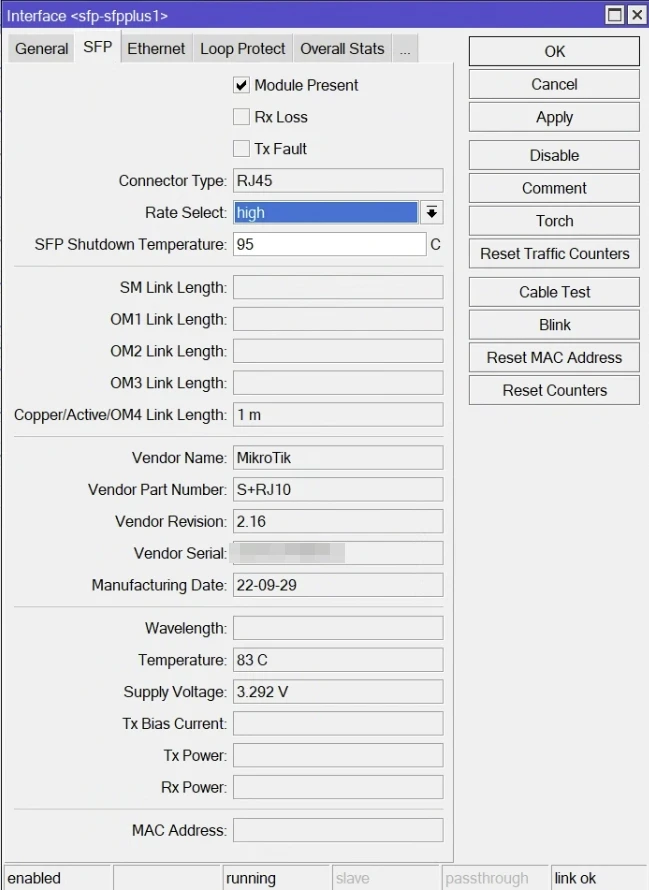Launch the Torch traffic monitor

pos(553,220)
